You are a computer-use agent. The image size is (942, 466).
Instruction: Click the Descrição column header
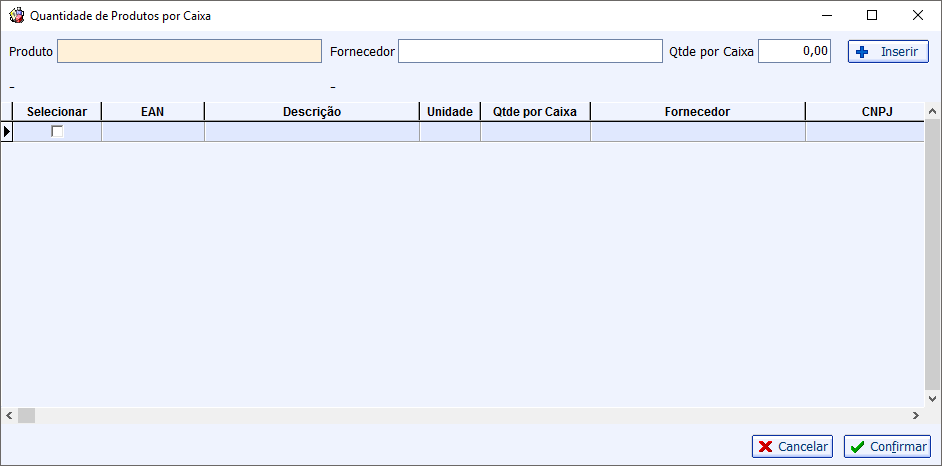click(312, 112)
